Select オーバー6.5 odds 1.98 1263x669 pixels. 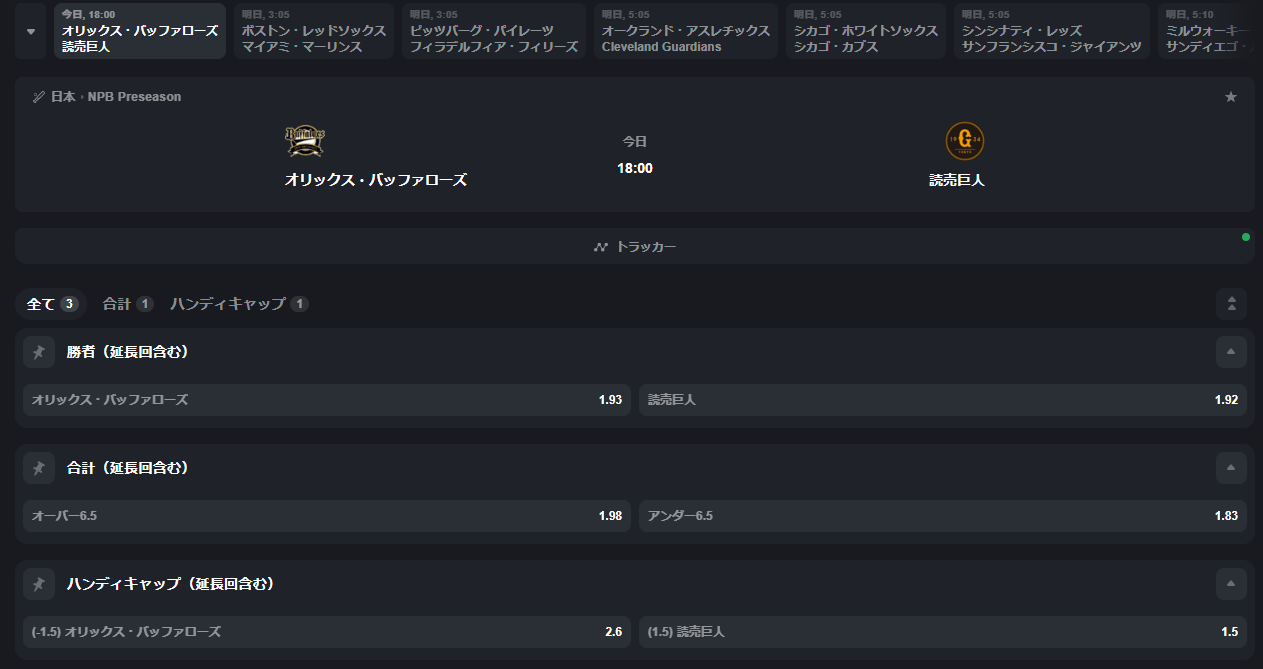coord(327,516)
